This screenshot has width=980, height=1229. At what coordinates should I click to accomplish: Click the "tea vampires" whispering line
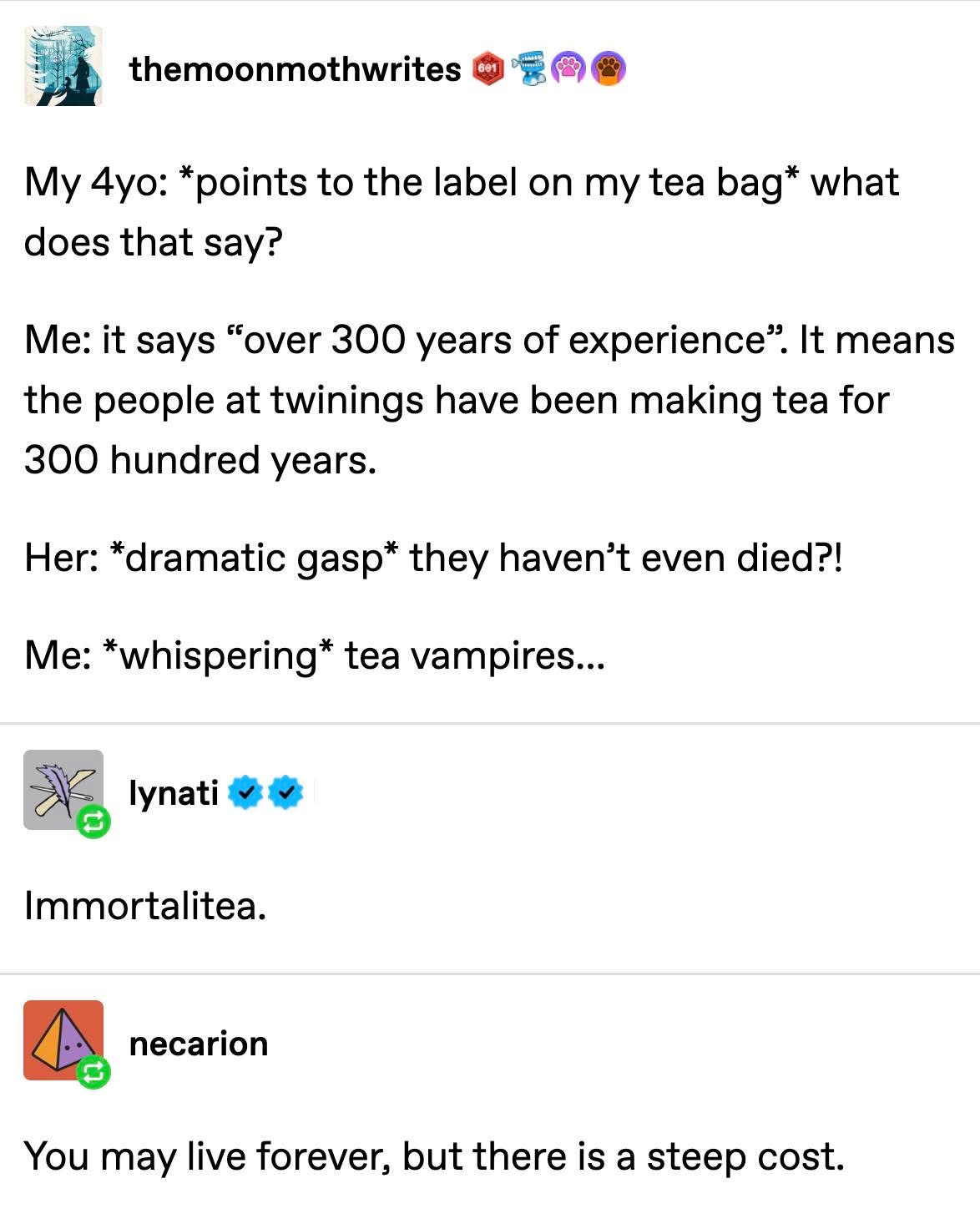(x=314, y=655)
